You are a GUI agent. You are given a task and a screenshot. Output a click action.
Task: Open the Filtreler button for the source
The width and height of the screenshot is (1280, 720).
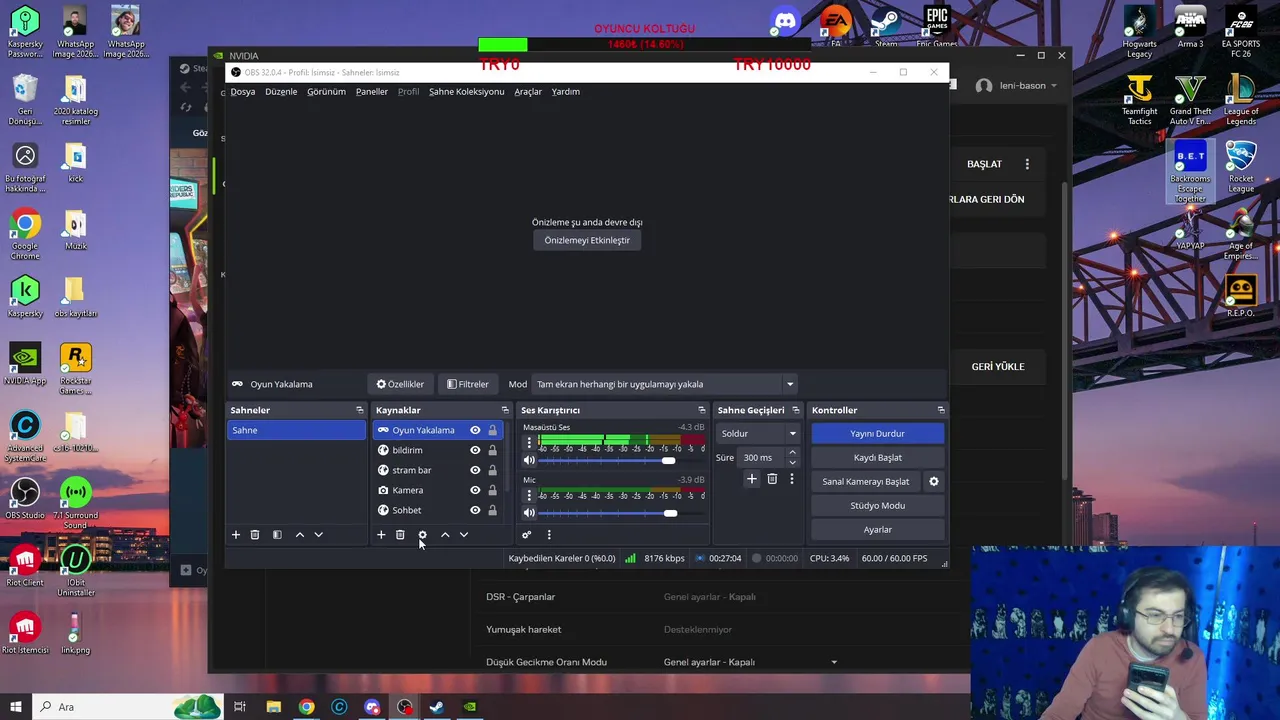tap(468, 384)
